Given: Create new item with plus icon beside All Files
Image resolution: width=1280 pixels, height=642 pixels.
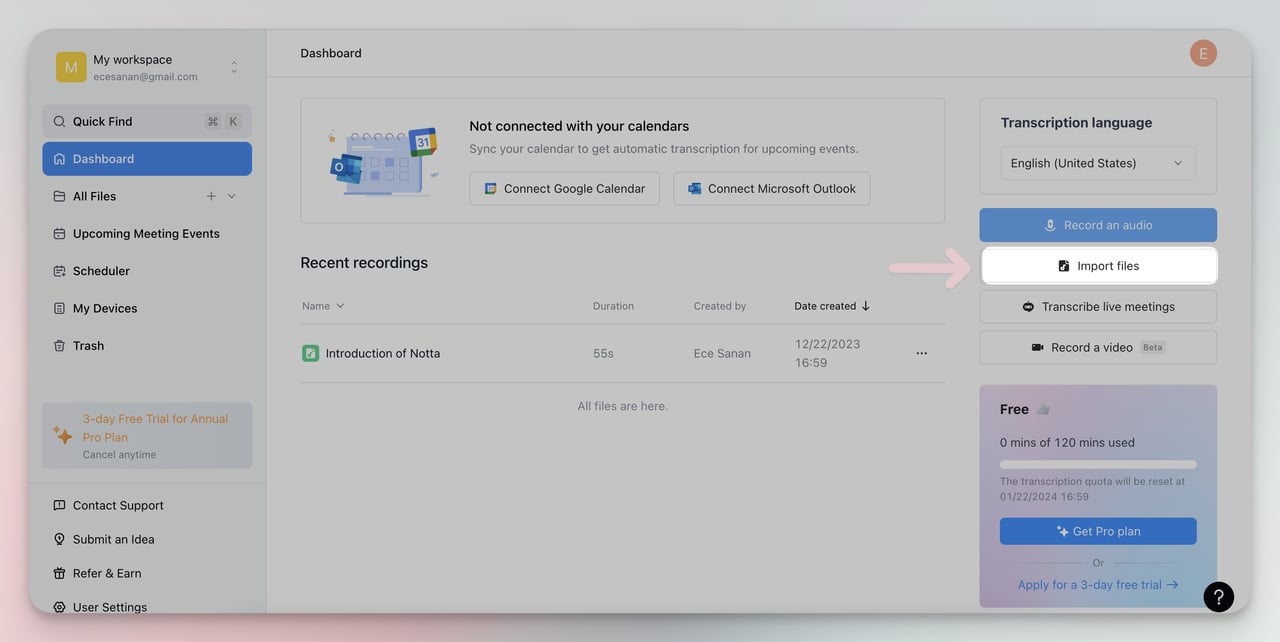Looking at the screenshot, I should click(211, 196).
